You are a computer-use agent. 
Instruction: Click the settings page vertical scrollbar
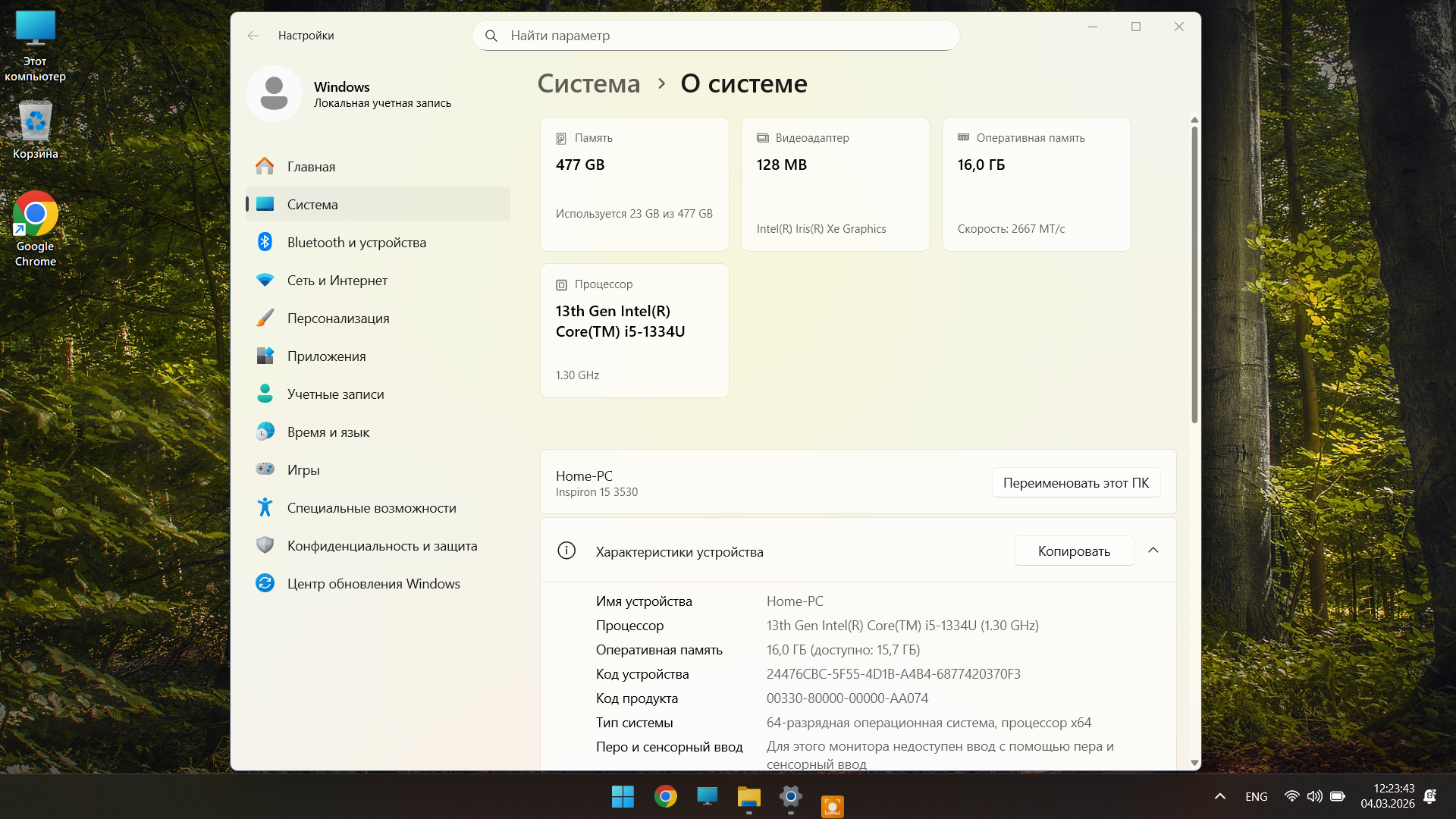coord(1194,273)
